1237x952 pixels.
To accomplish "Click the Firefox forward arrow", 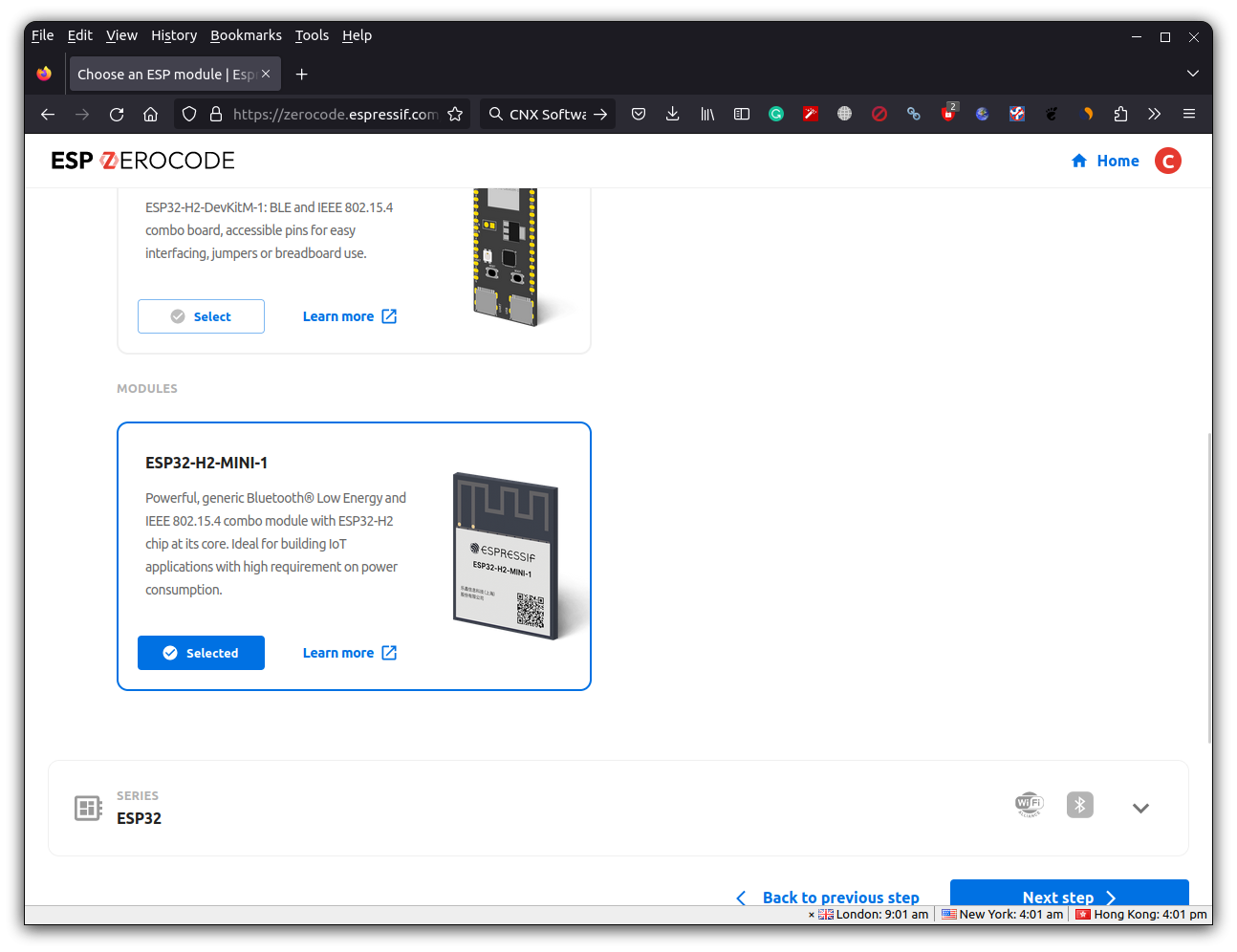I will (x=82, y=114).
